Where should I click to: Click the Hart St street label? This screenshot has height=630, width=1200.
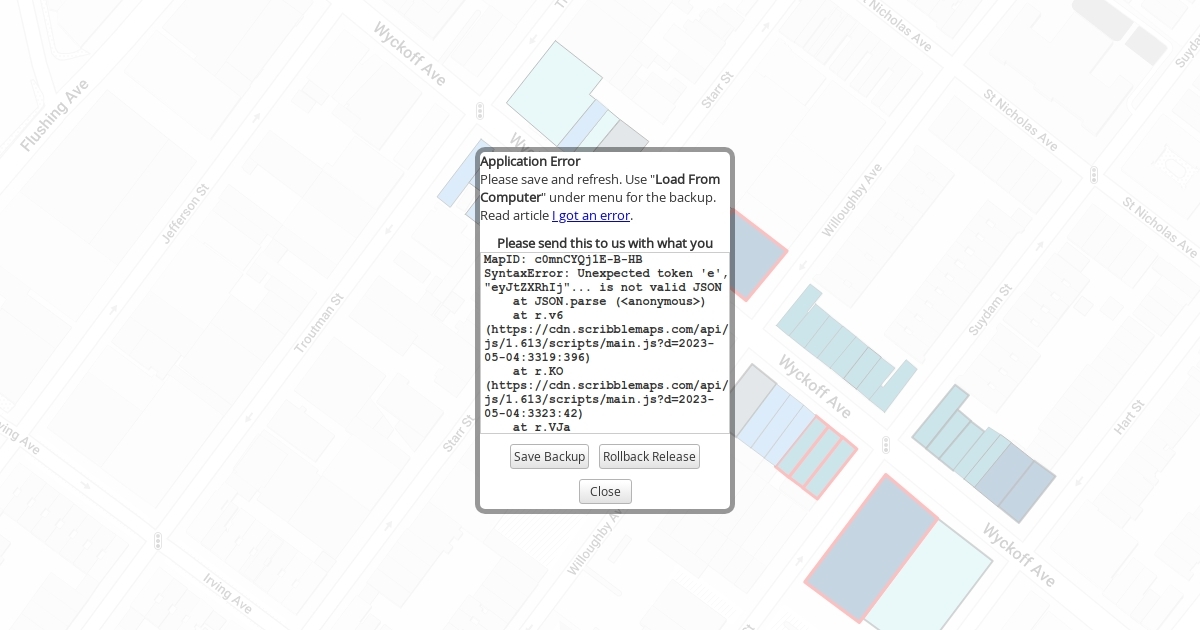pos(1129,417)
